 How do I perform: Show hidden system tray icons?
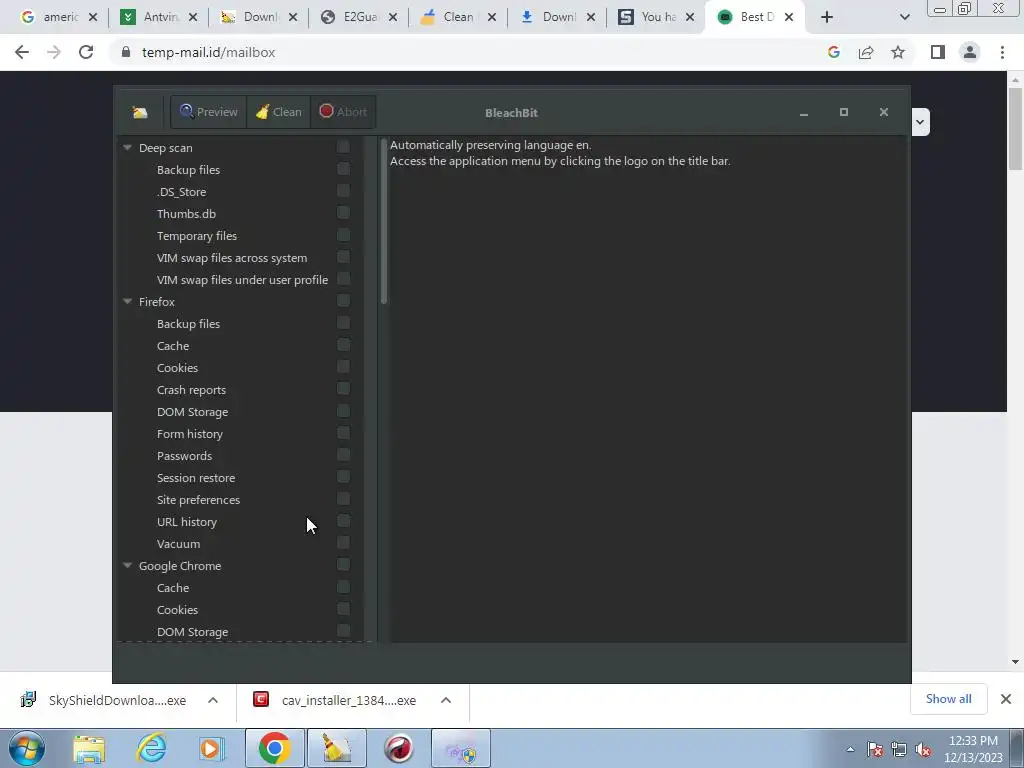coord(850,749)
